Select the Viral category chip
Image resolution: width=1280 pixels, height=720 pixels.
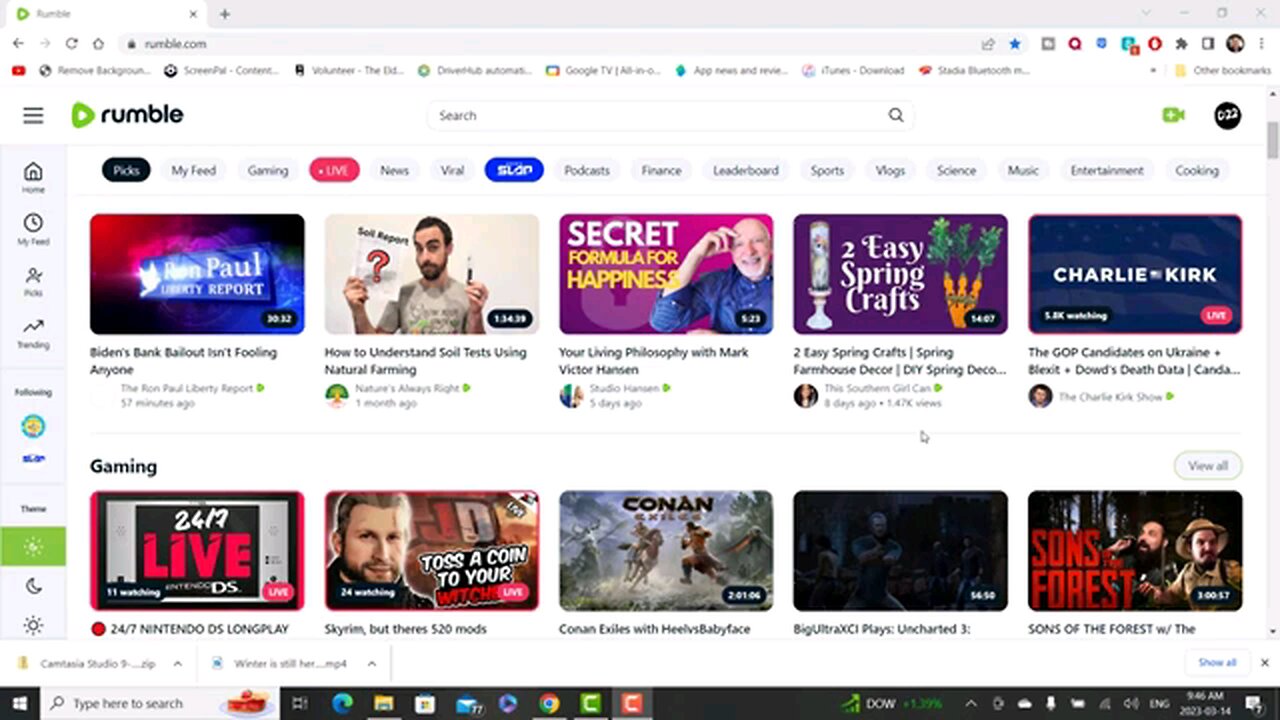tap(452, 170)
